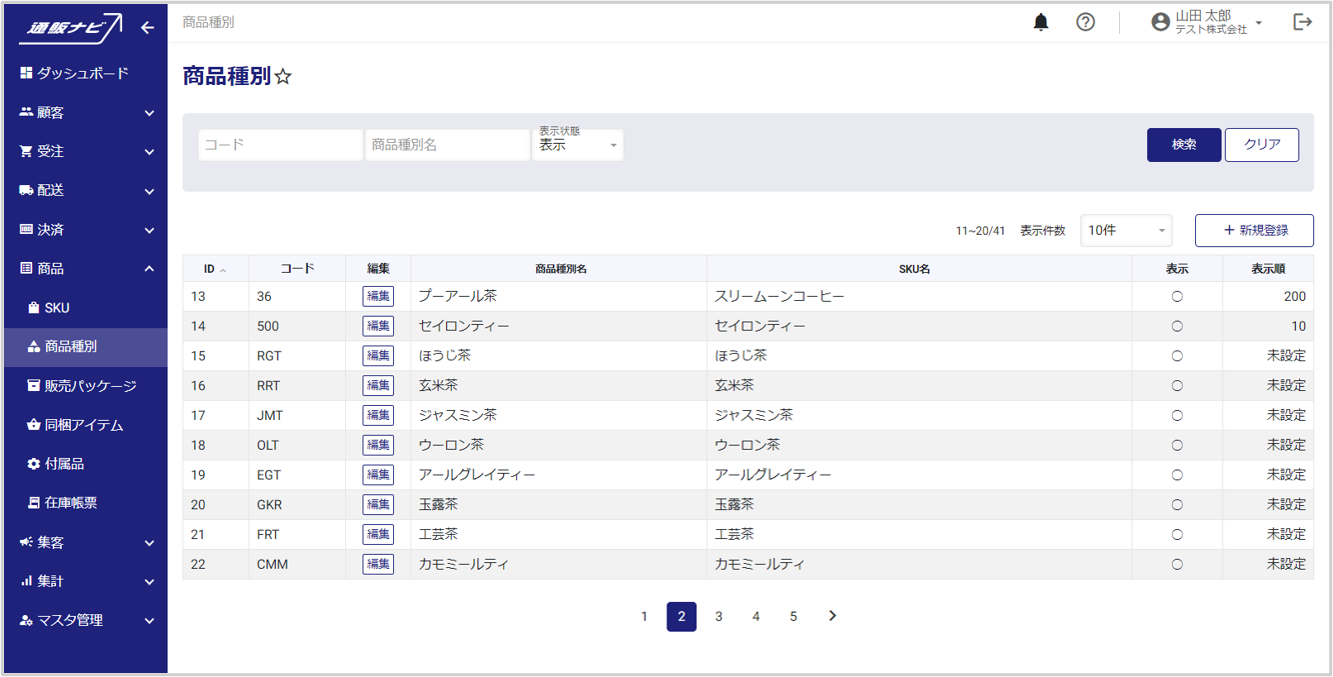Open the 在庫帳票 sidebar item
Viewport: 1333px width, 677px height.
click(70, 503)
